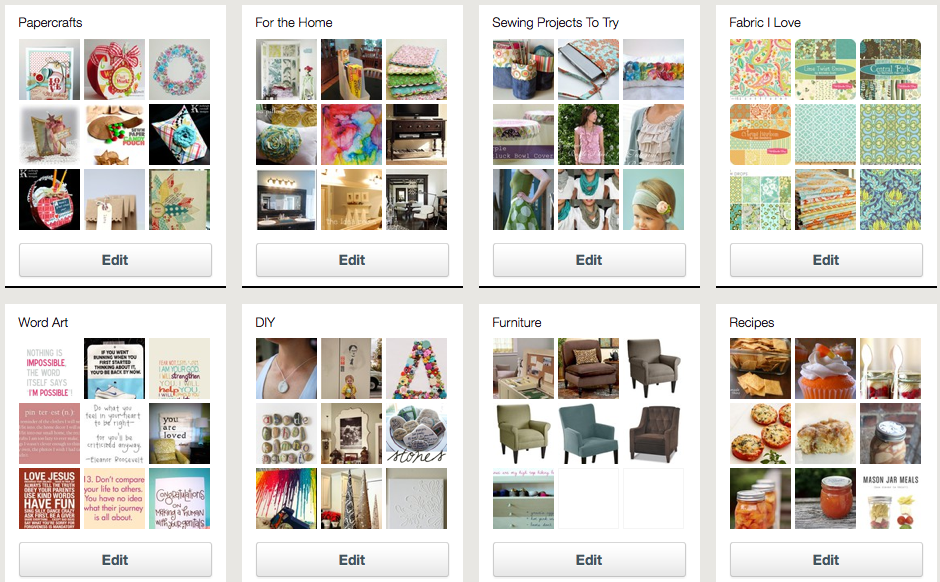Open the Fabric I Love board title
The image size is (940, 582).
(x=765, y=23)
